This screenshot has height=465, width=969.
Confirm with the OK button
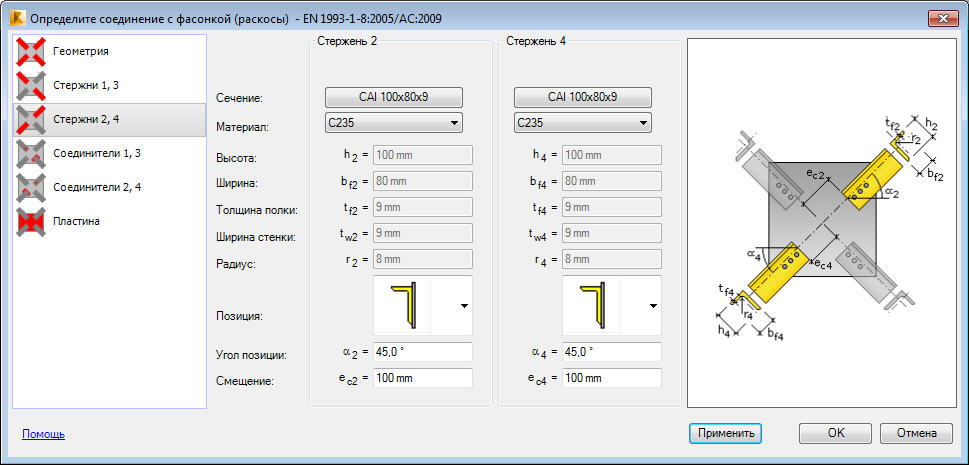(836, 433)
